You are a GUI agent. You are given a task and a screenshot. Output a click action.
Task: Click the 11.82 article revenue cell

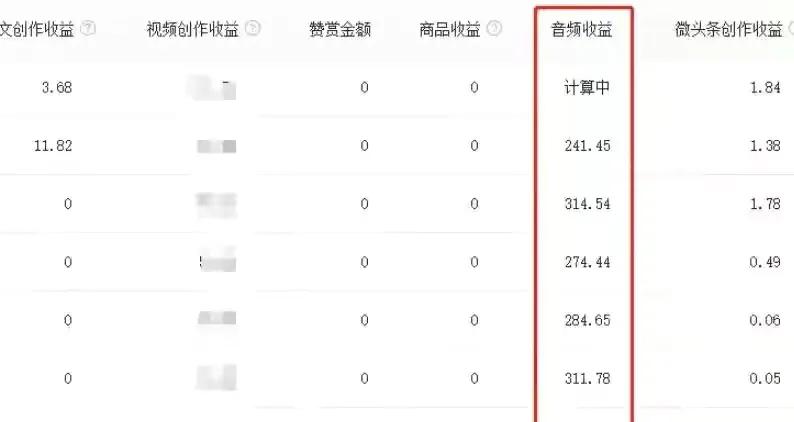point(53,146)
